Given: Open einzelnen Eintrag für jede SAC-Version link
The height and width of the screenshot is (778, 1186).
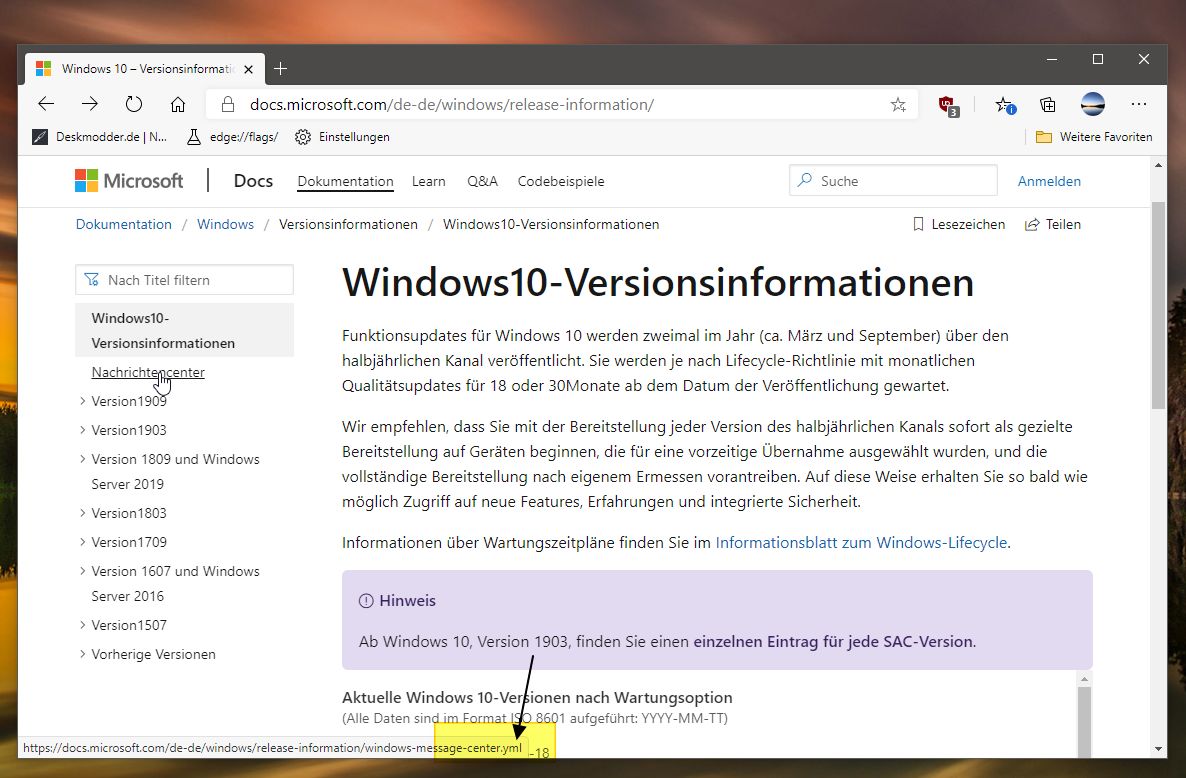Looking at the screenshot, I should point(833,642).
